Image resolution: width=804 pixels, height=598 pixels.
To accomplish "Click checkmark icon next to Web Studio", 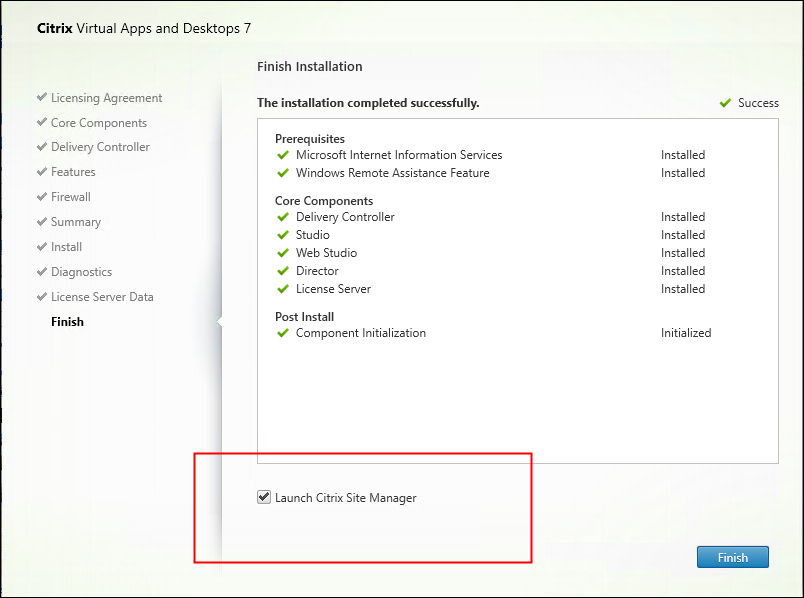I will click(283, 253).
